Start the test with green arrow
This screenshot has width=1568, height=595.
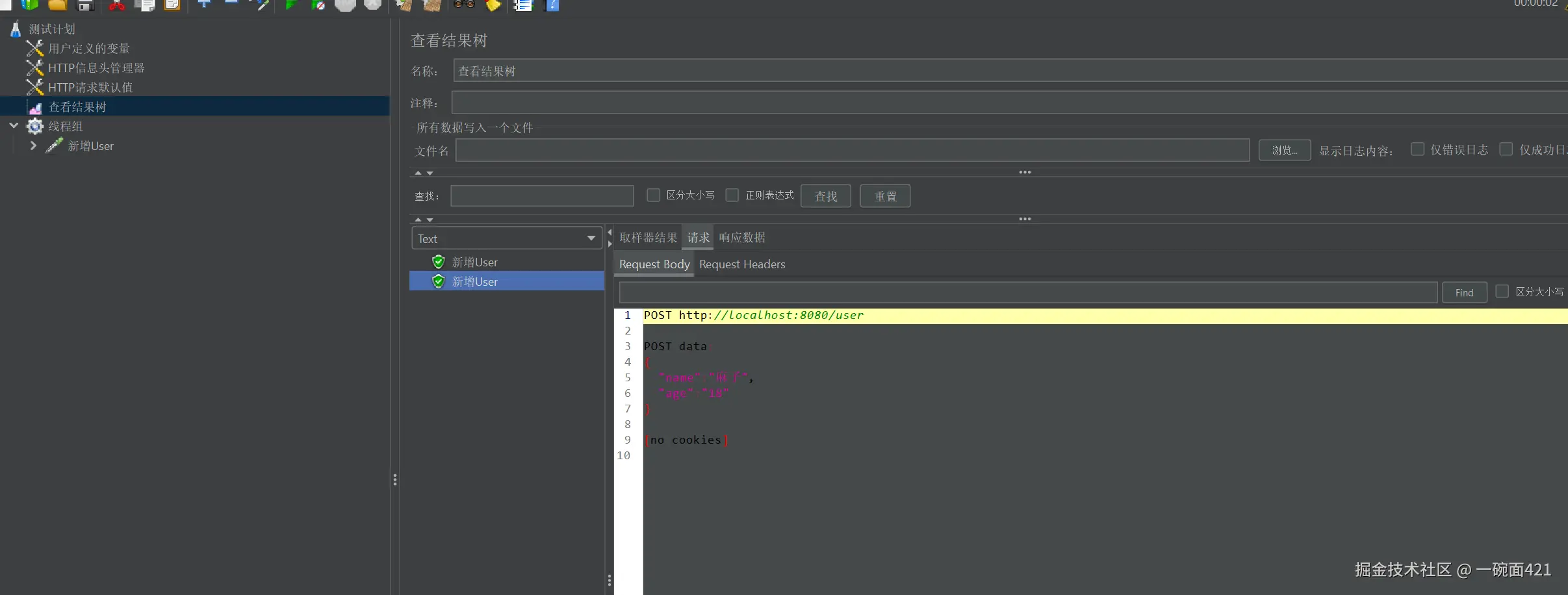coord(292,5)
